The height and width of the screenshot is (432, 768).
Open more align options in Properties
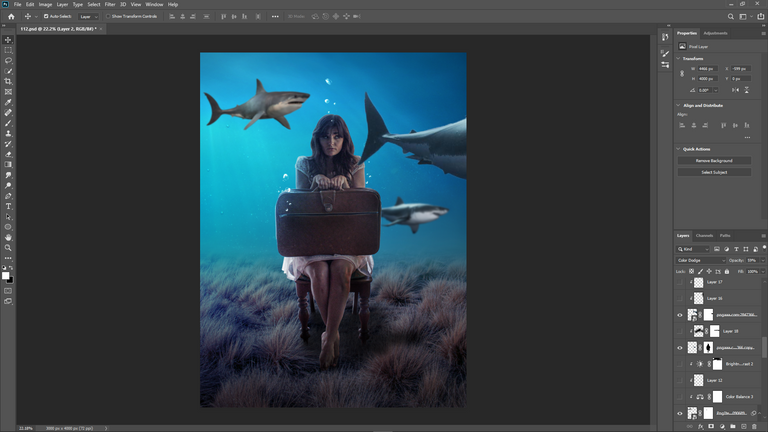click(747, 138)
